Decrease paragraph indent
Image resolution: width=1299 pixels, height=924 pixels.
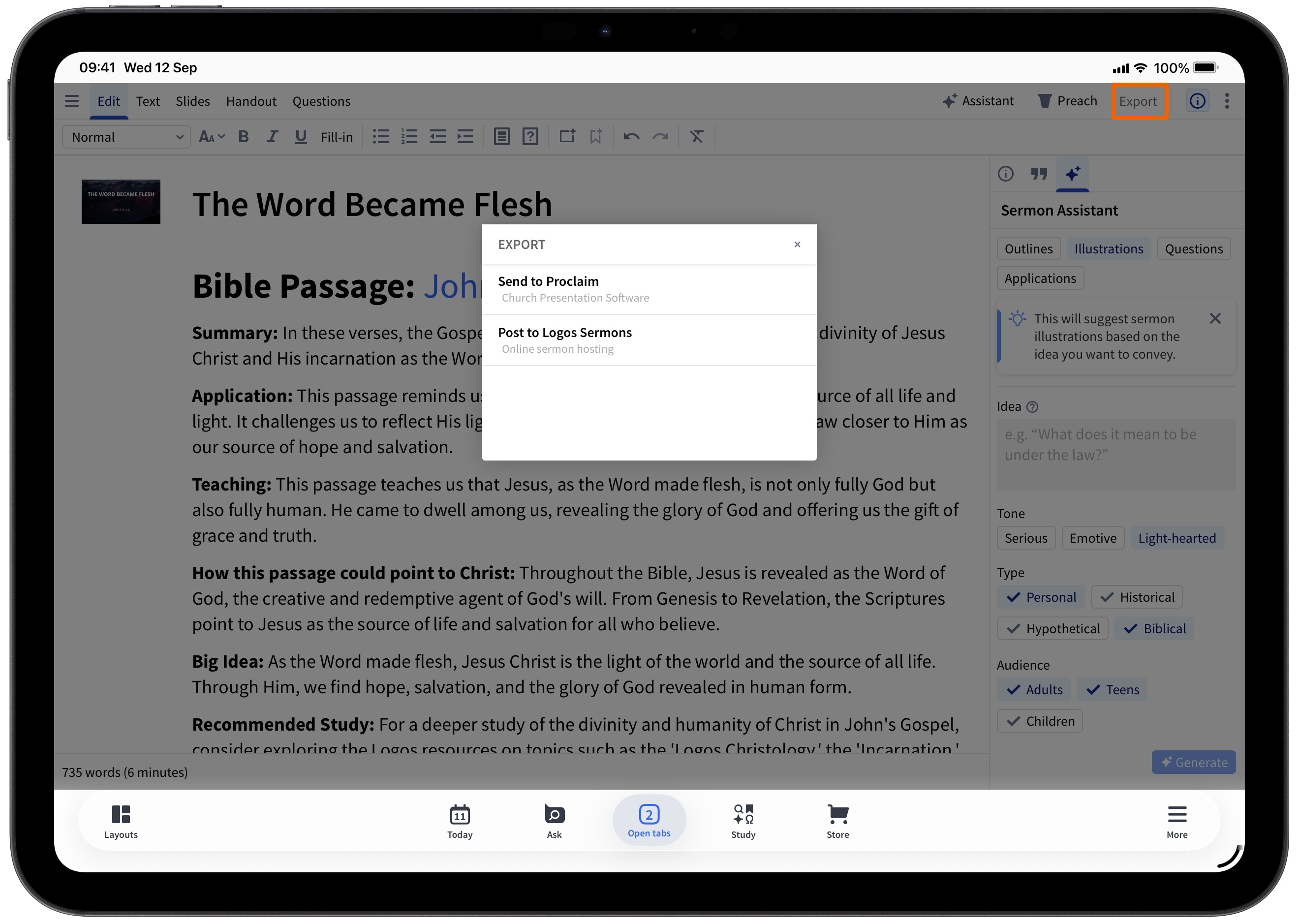(x=437, y=137)
